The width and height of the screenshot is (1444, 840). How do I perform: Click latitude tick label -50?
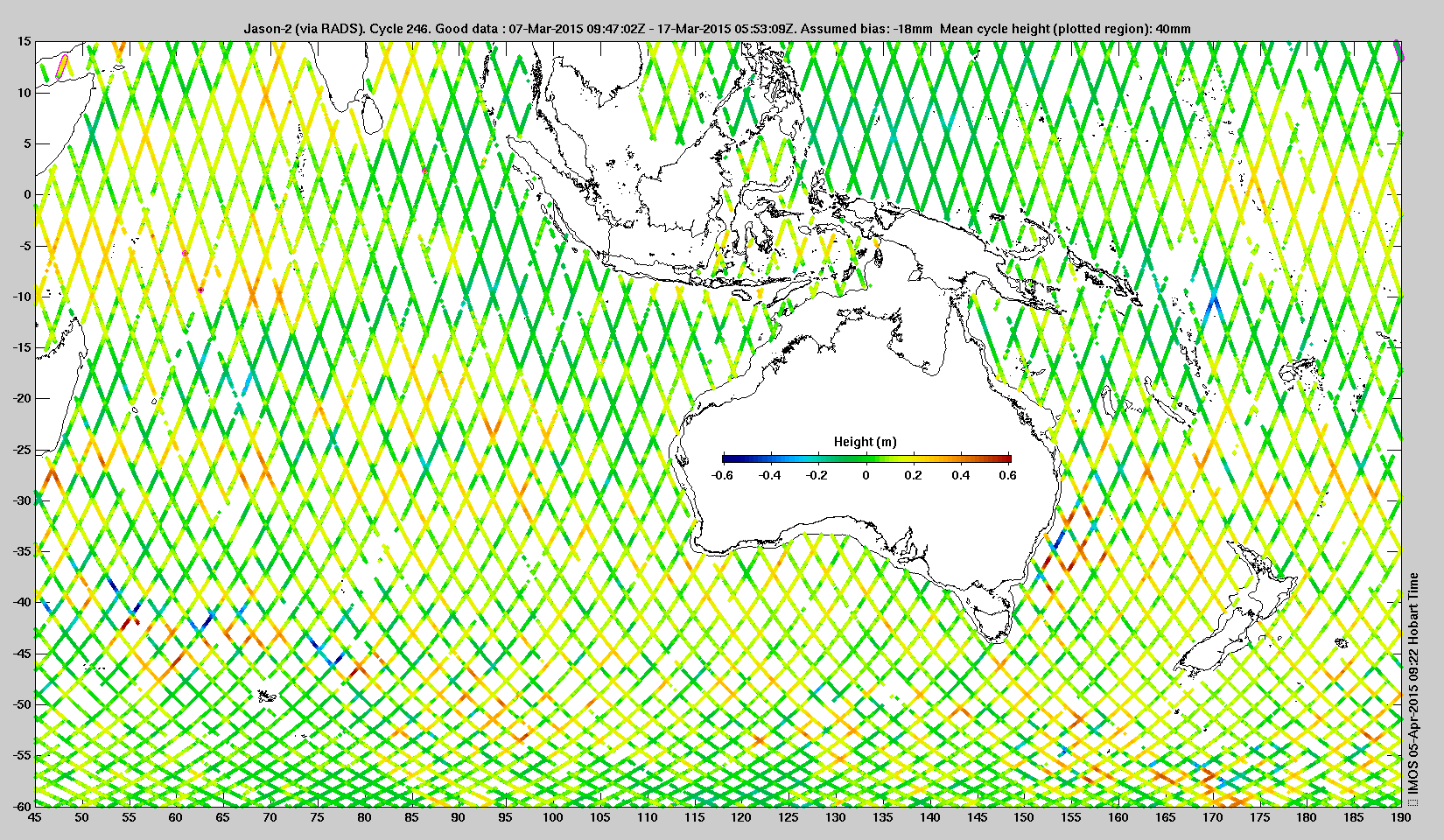click(22, 704)
